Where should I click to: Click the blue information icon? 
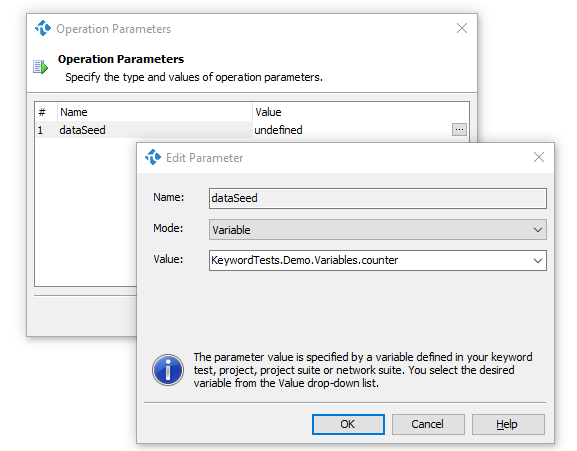[x=168, y=370]
